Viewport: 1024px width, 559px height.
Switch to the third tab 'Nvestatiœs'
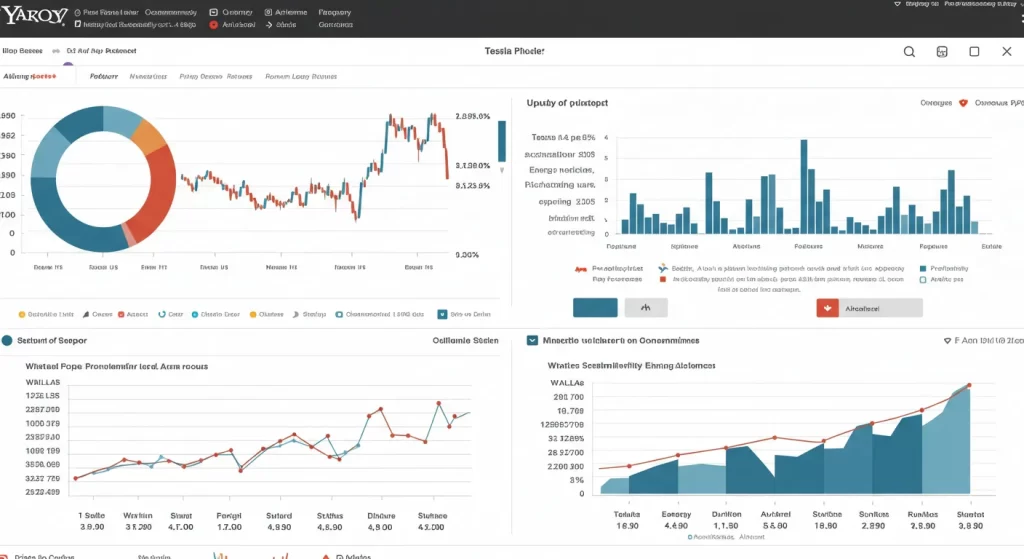click(148, 76)
